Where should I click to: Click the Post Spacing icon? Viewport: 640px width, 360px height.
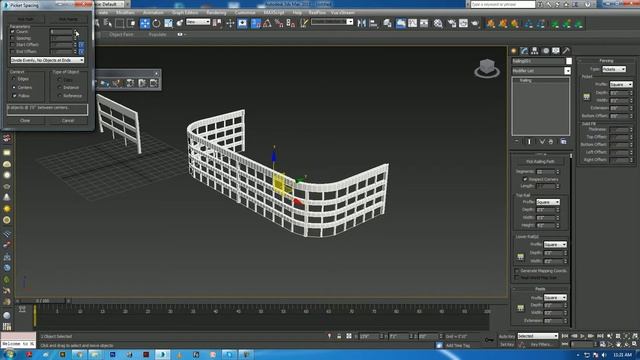click(520, 308)
